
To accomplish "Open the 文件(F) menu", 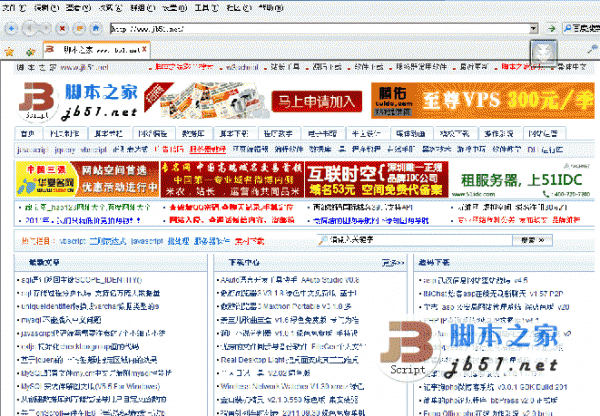I will click(14, 7).
